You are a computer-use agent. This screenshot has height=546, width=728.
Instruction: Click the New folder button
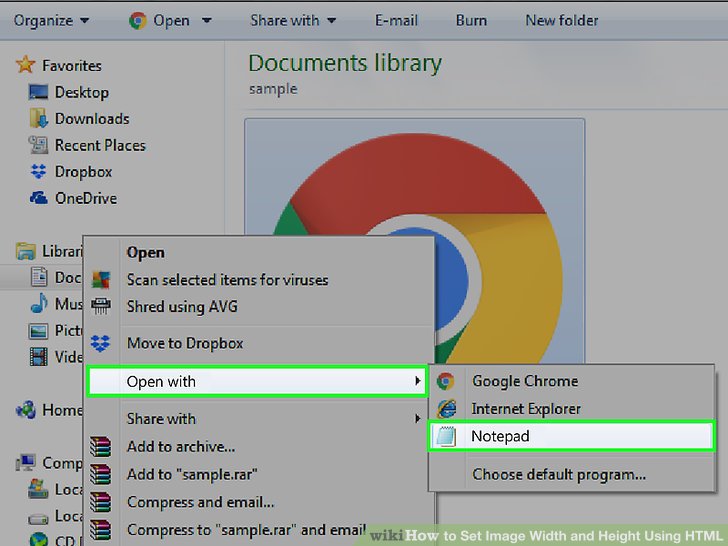pyautogui.click(x=561, y=20)
